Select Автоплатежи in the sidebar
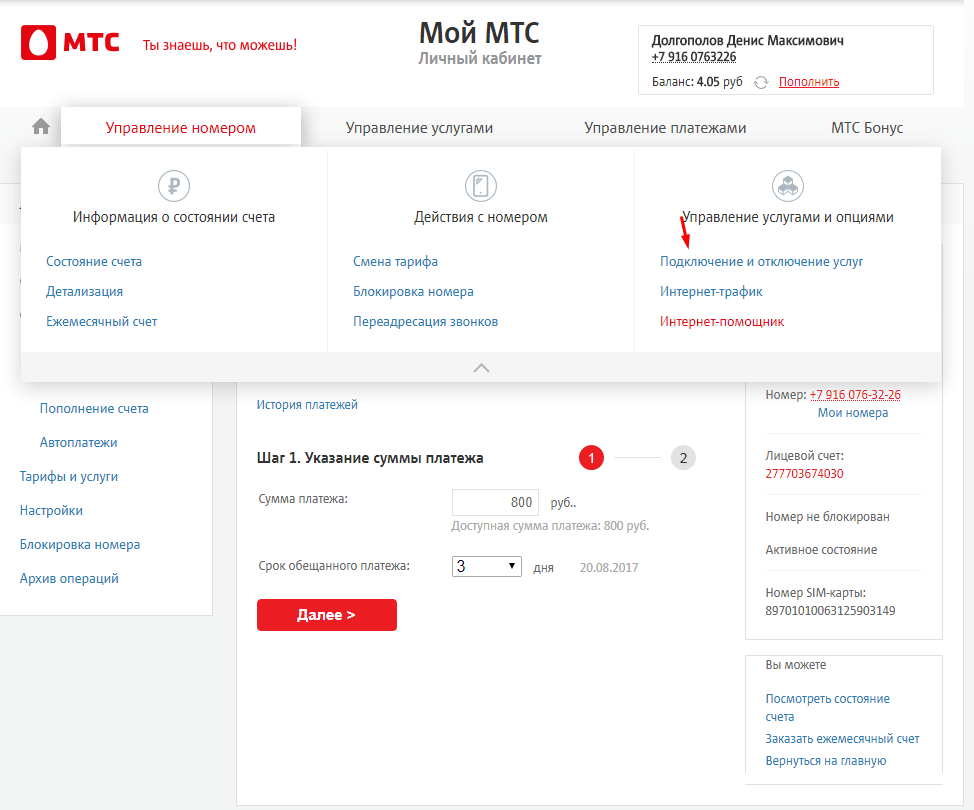The width and height of the screenshot is (974, 810). tap(79, 442)
